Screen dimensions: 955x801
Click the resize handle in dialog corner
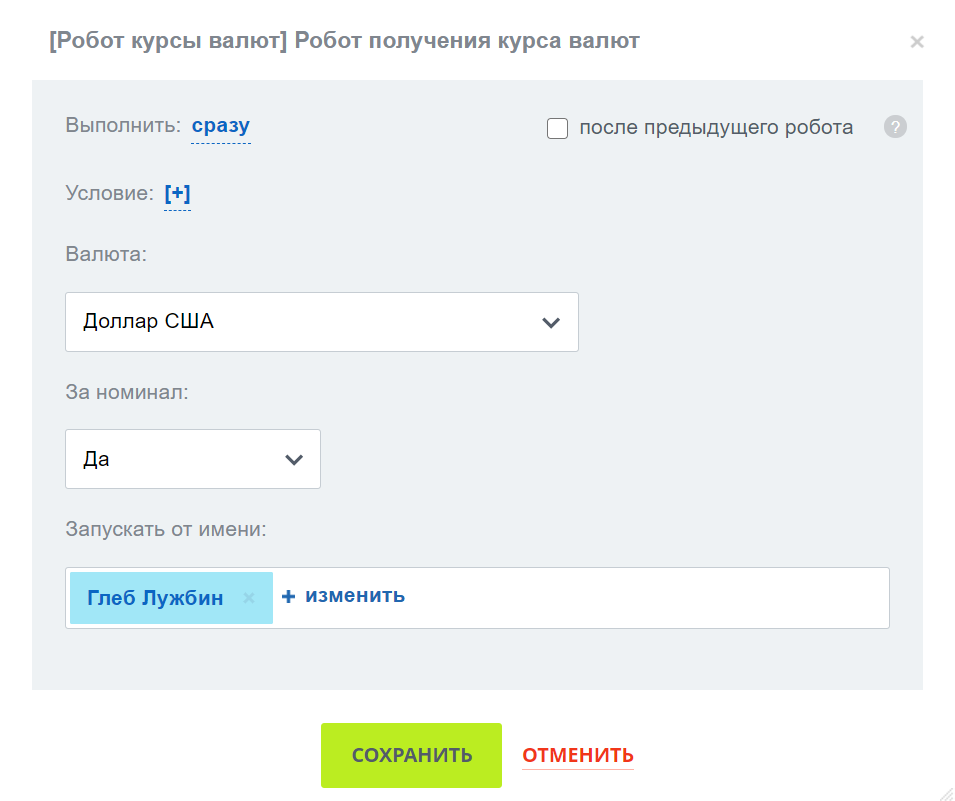point(945,791)
